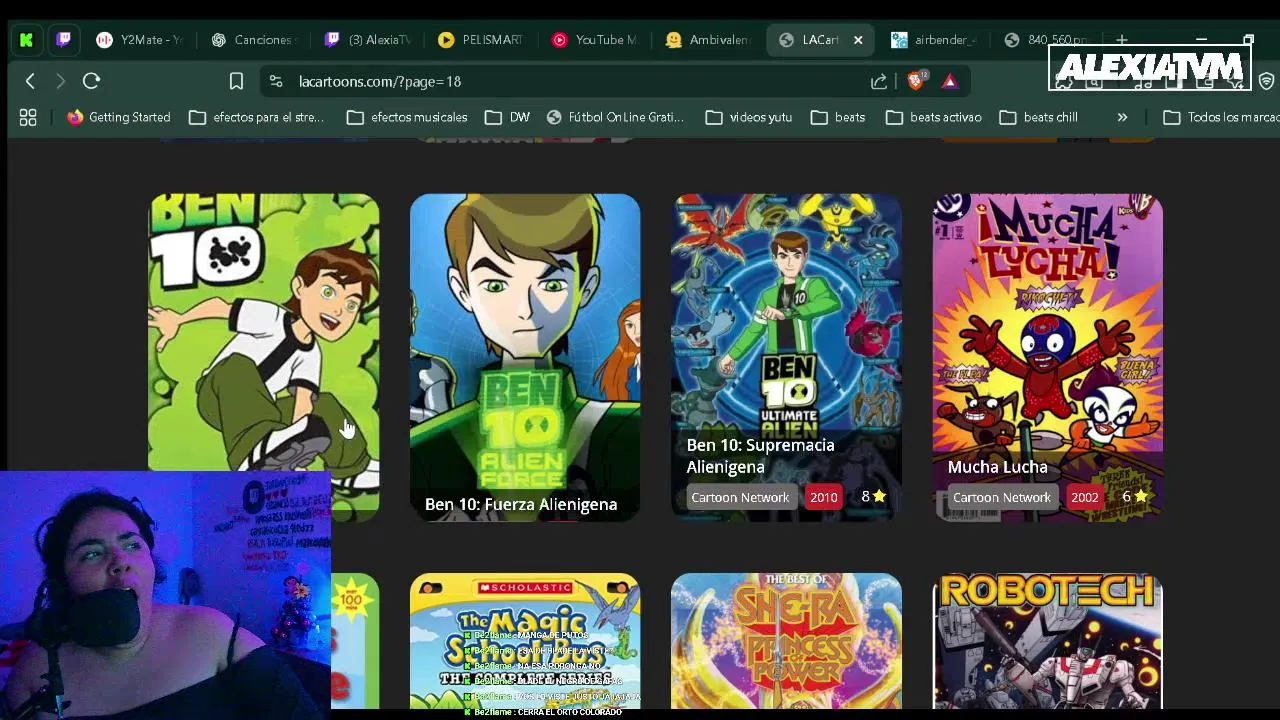Open The Magic School Bus poster
Viewport: 1280px width, 720px height.
pyautogui.click(x=525, y=641)
